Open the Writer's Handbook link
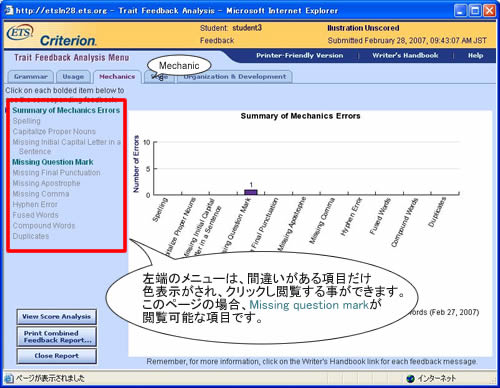This screenshot has width=500, height=388. [x=405, y=56]
